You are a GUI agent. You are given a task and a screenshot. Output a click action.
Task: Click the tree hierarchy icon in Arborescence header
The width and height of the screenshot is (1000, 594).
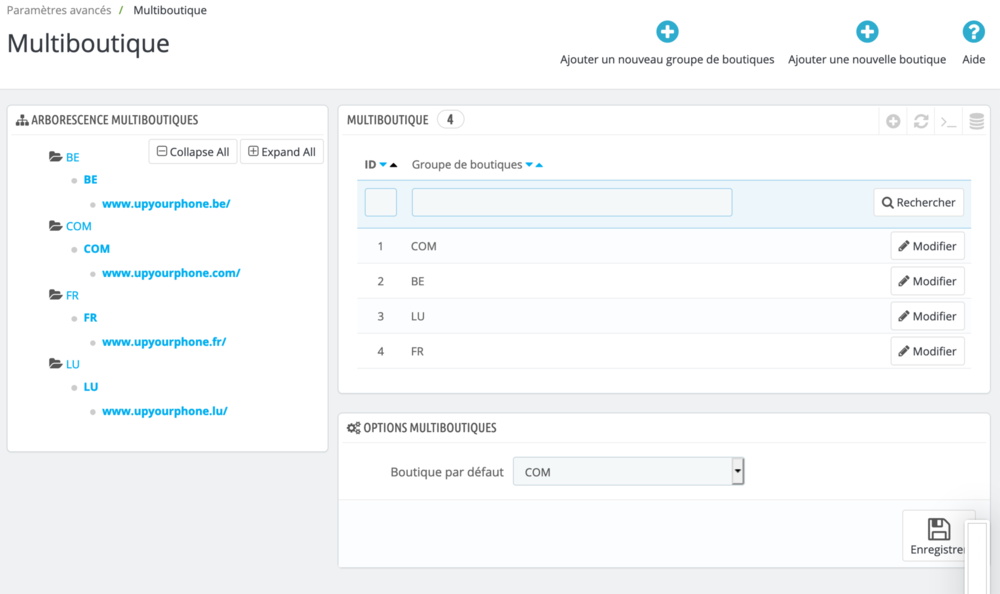point(22,120)
